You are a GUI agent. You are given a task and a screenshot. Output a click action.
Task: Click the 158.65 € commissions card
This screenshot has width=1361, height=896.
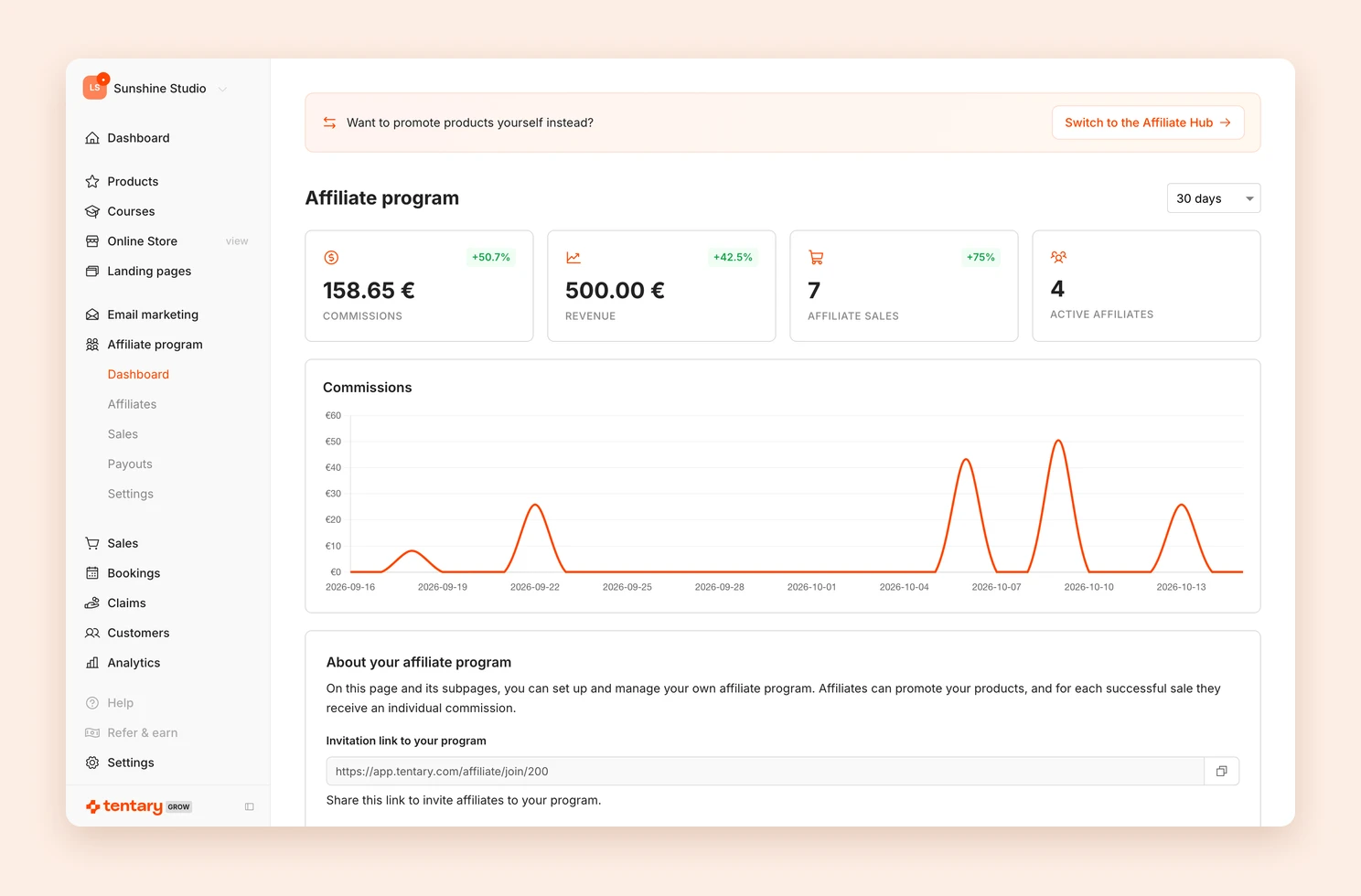(419, 286)
